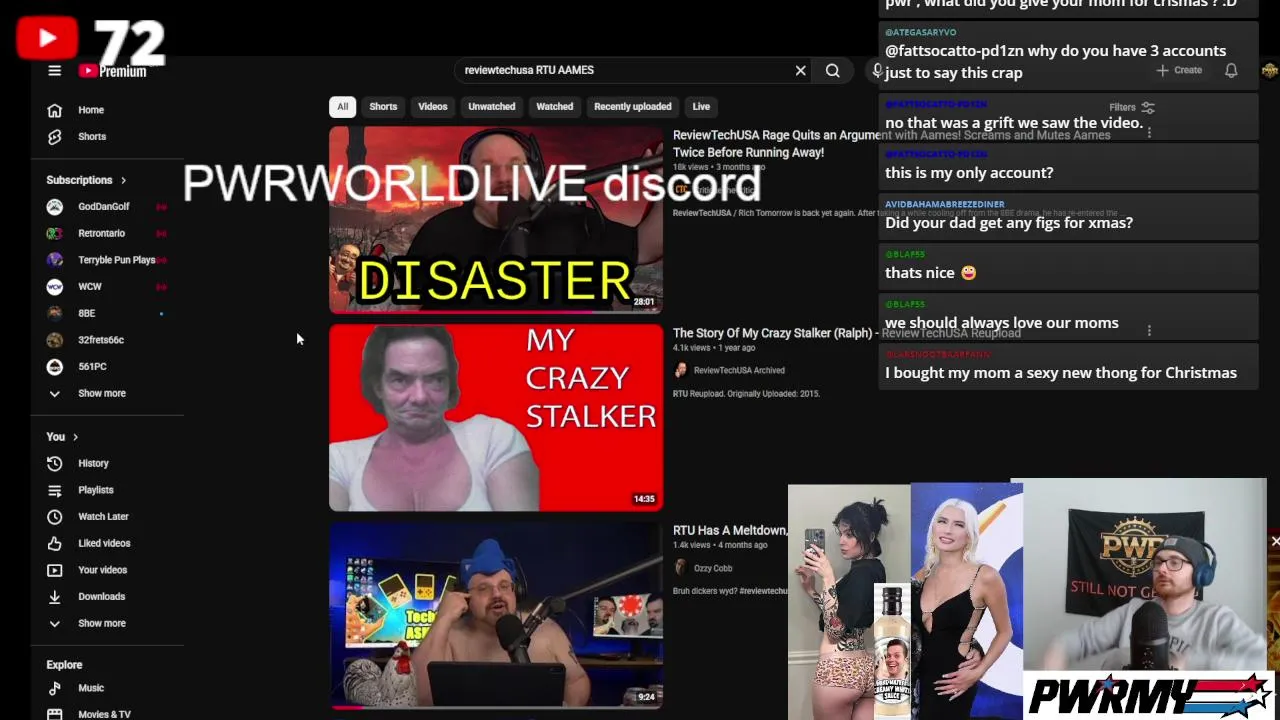Viewport: 1280px width, 720px height.
Task: Open the hamburger guide menu
Action: pyautogui.click(x=55, y=70)
